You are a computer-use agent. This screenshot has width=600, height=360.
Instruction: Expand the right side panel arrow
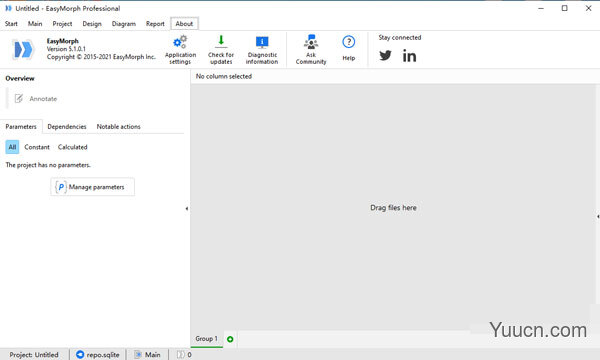click(598, 217)
